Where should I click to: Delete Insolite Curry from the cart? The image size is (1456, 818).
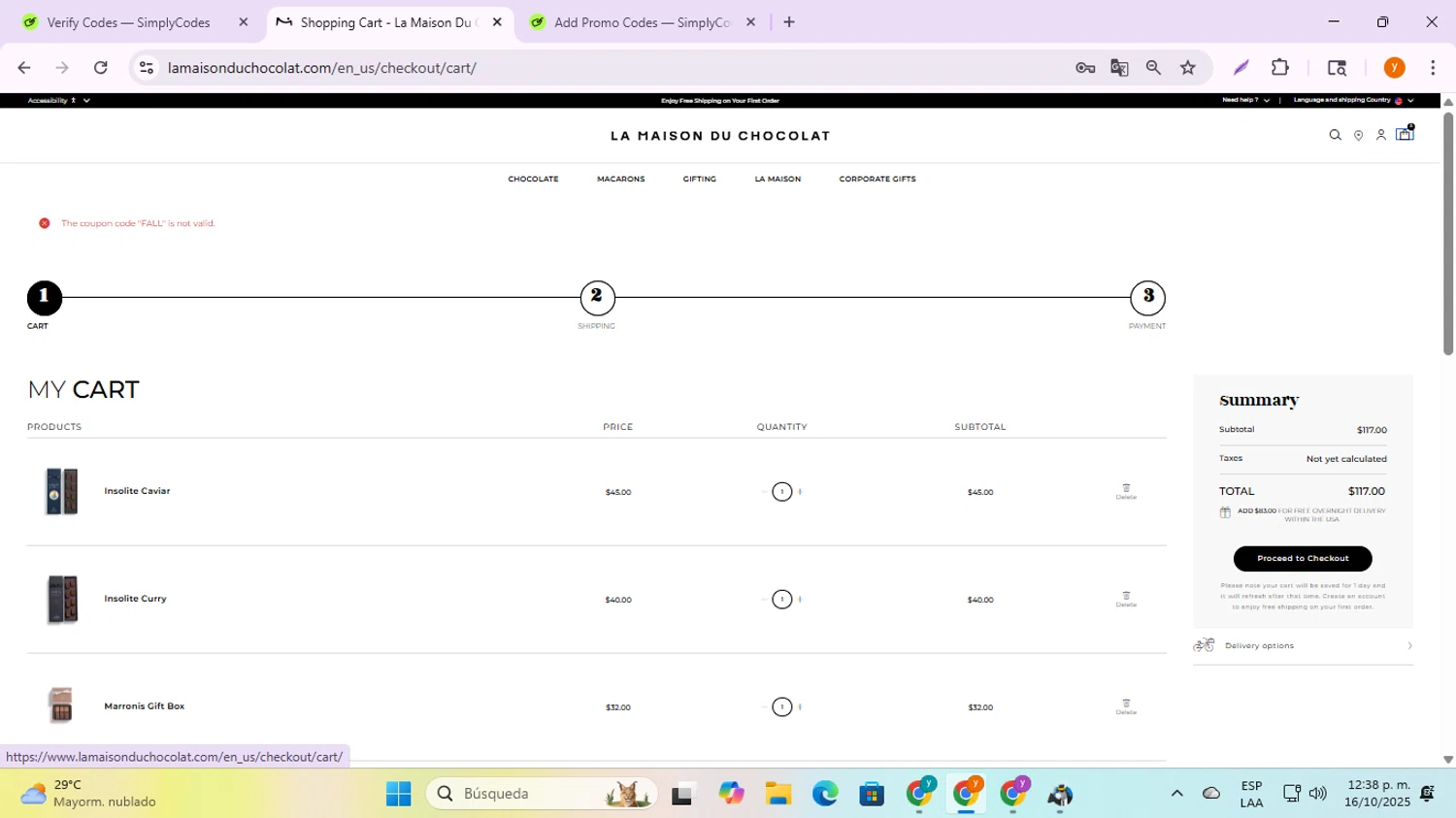(x=1126, y=600)
